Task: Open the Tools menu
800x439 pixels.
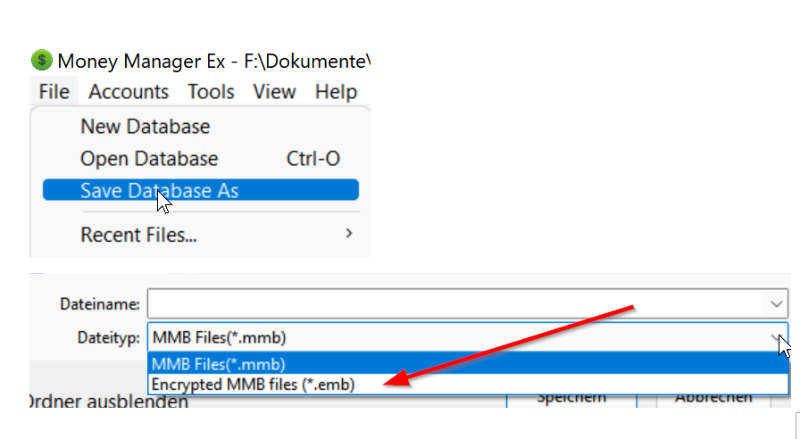Action: (211, 92)
